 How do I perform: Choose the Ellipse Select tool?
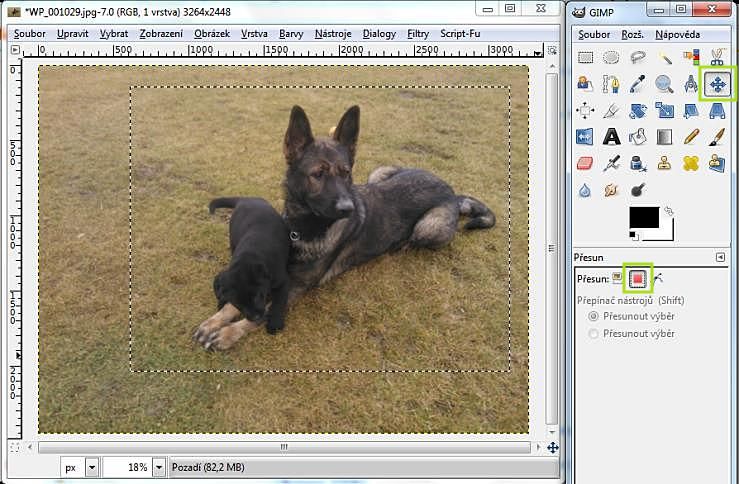tap(612, 58)
